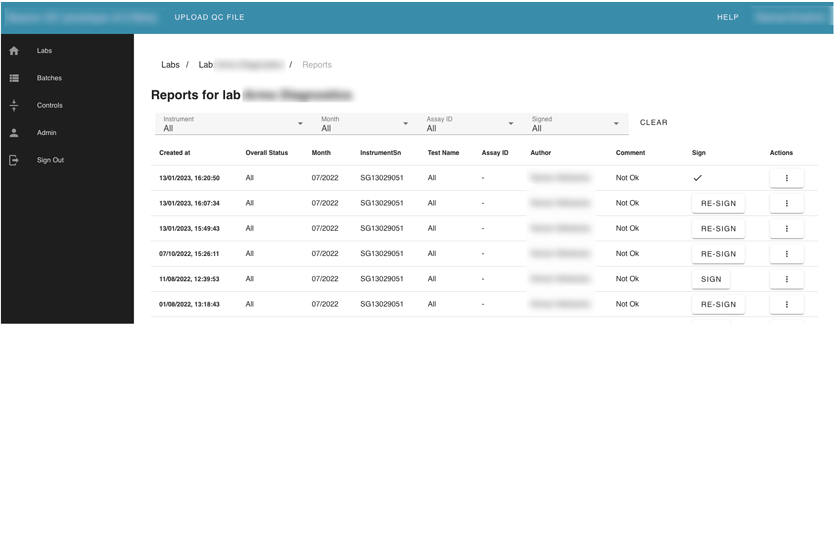Clear all report filters
This screenshot has width=834, height=533.
click(653, 123)
